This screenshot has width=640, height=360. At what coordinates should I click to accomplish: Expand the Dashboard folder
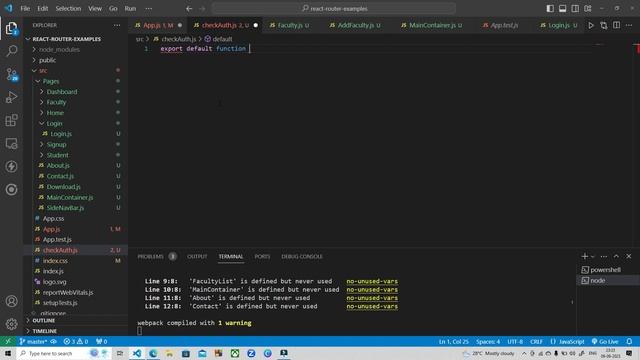pyautogui.click(x=62, y=92)
